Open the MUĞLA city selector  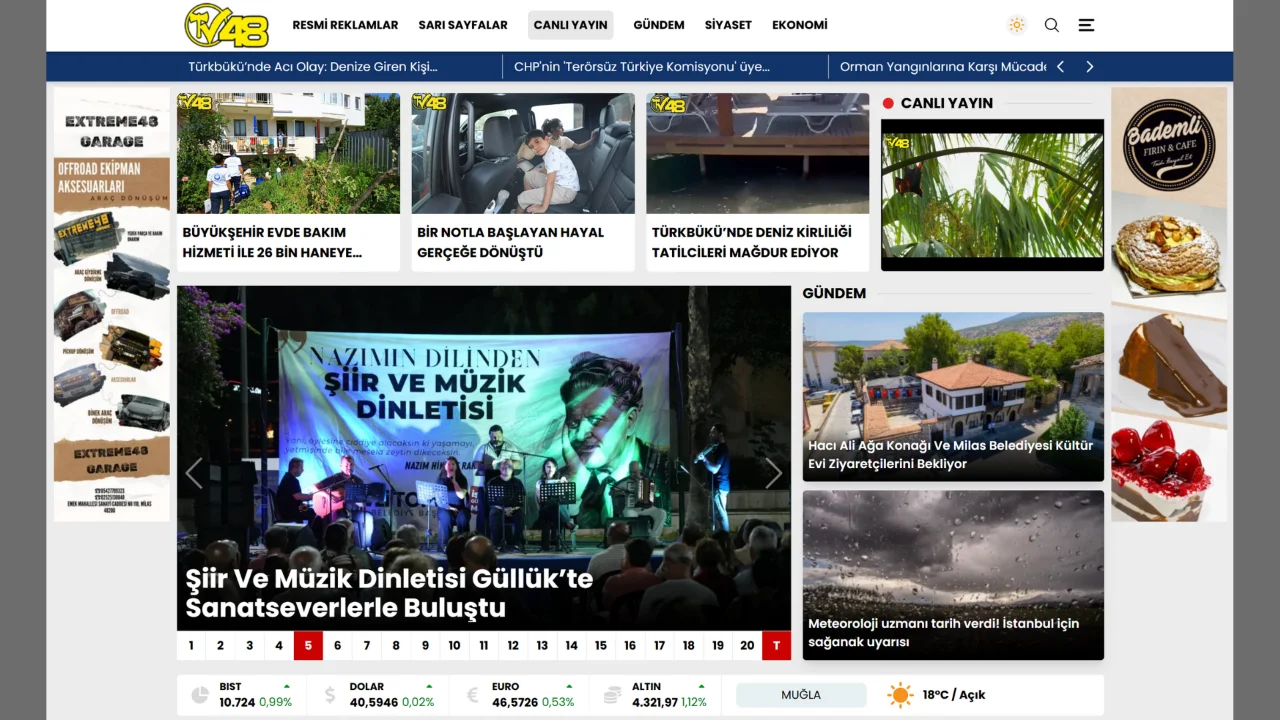pyautogui.click(x=801, y=695)
